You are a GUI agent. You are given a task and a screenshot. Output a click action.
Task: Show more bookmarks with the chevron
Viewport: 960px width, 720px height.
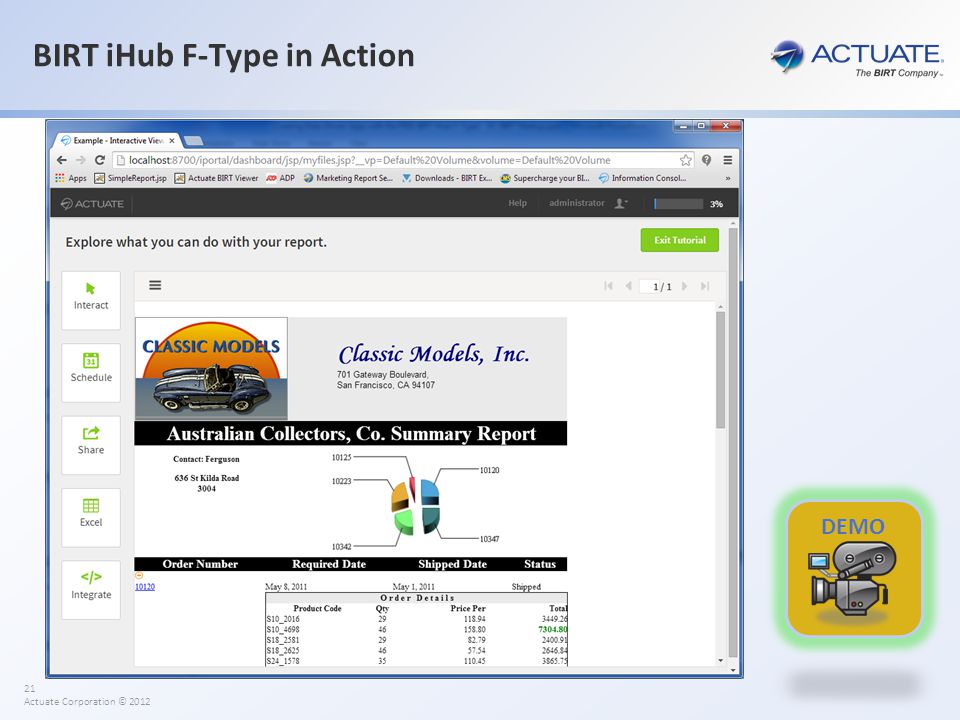728,178
